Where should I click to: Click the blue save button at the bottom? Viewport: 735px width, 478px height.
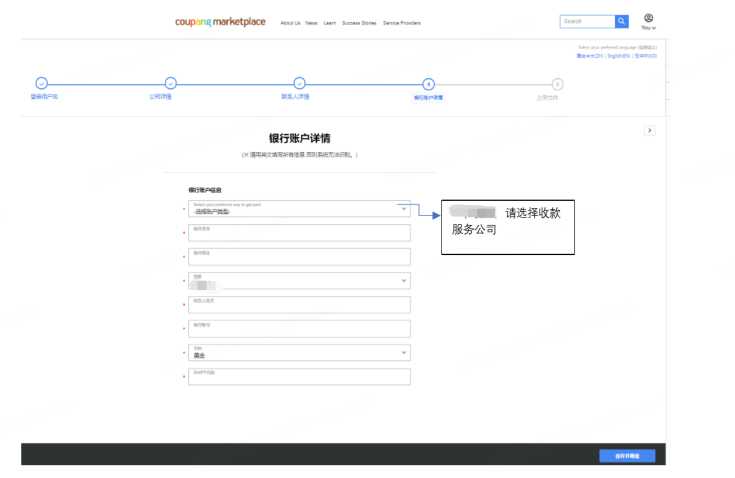click(627, 456)
